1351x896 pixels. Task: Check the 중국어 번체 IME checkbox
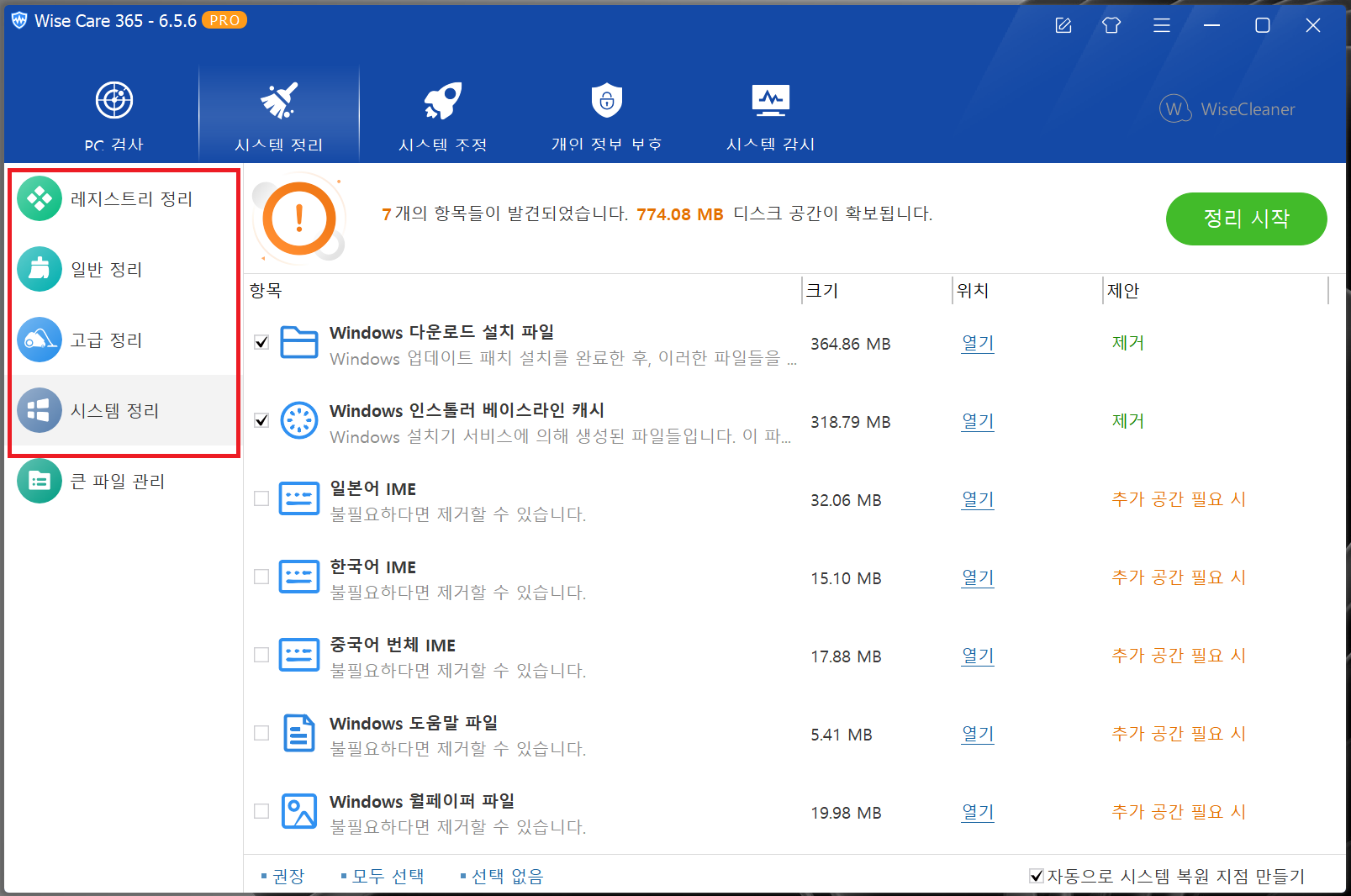261,655
